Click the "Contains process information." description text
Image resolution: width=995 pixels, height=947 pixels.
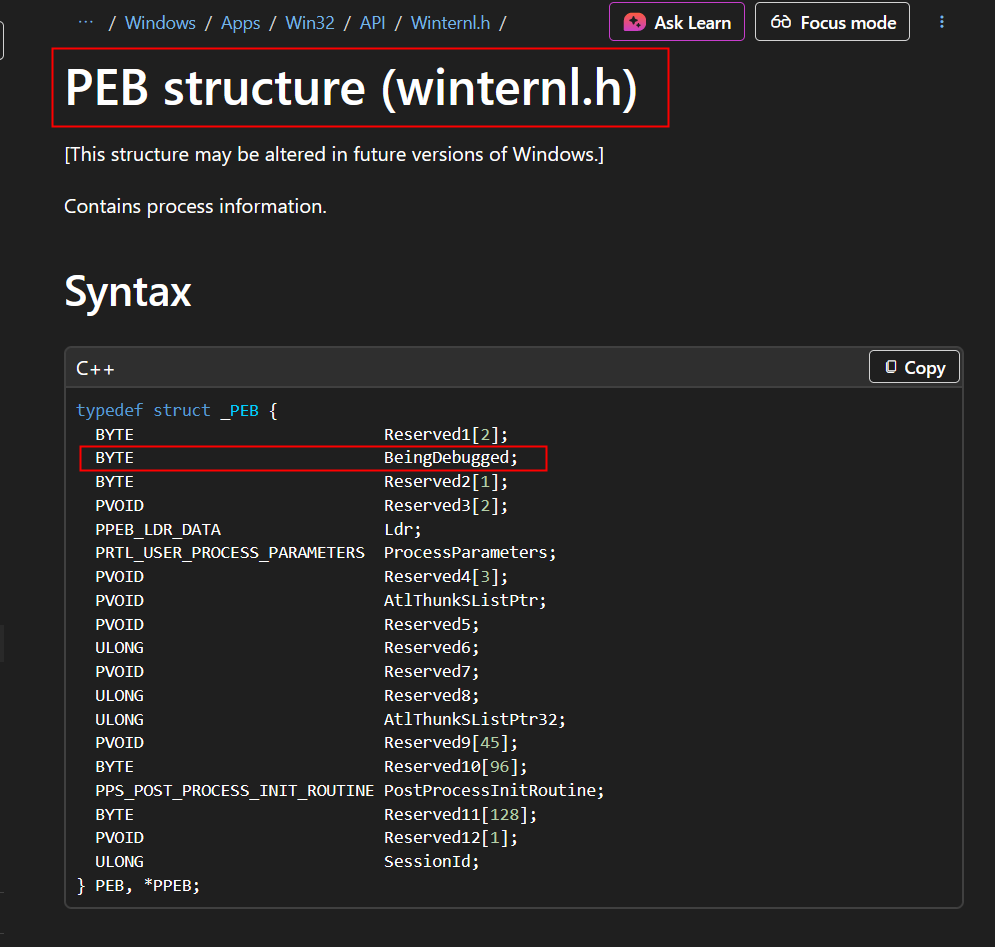click(195, 207)
